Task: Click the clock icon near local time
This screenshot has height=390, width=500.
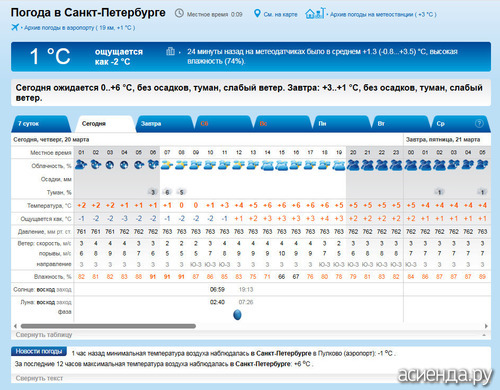Action: pyautogui.click(x=179, y=13)
